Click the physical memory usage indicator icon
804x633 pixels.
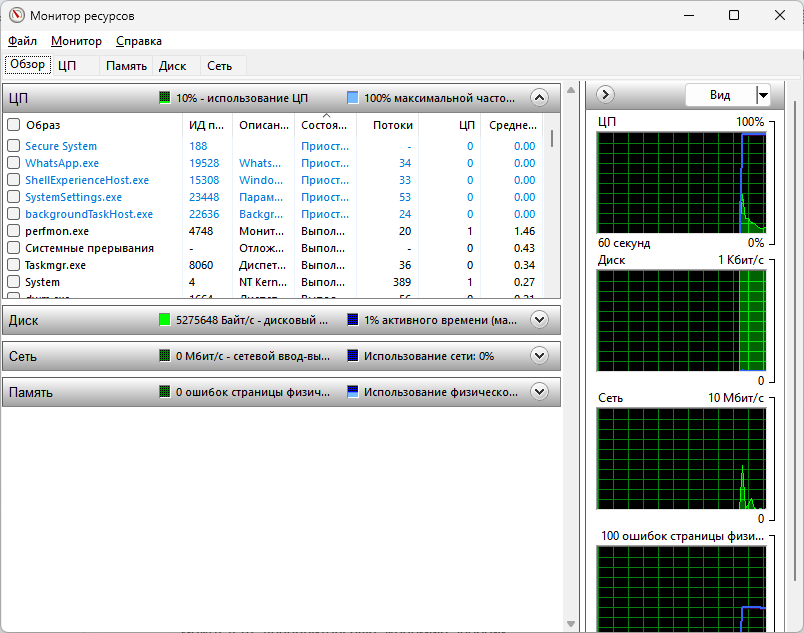click(x=353, y=392)
